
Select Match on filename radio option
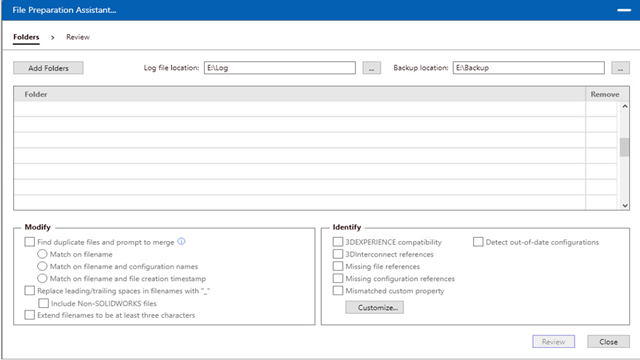[x=42, y=254]
